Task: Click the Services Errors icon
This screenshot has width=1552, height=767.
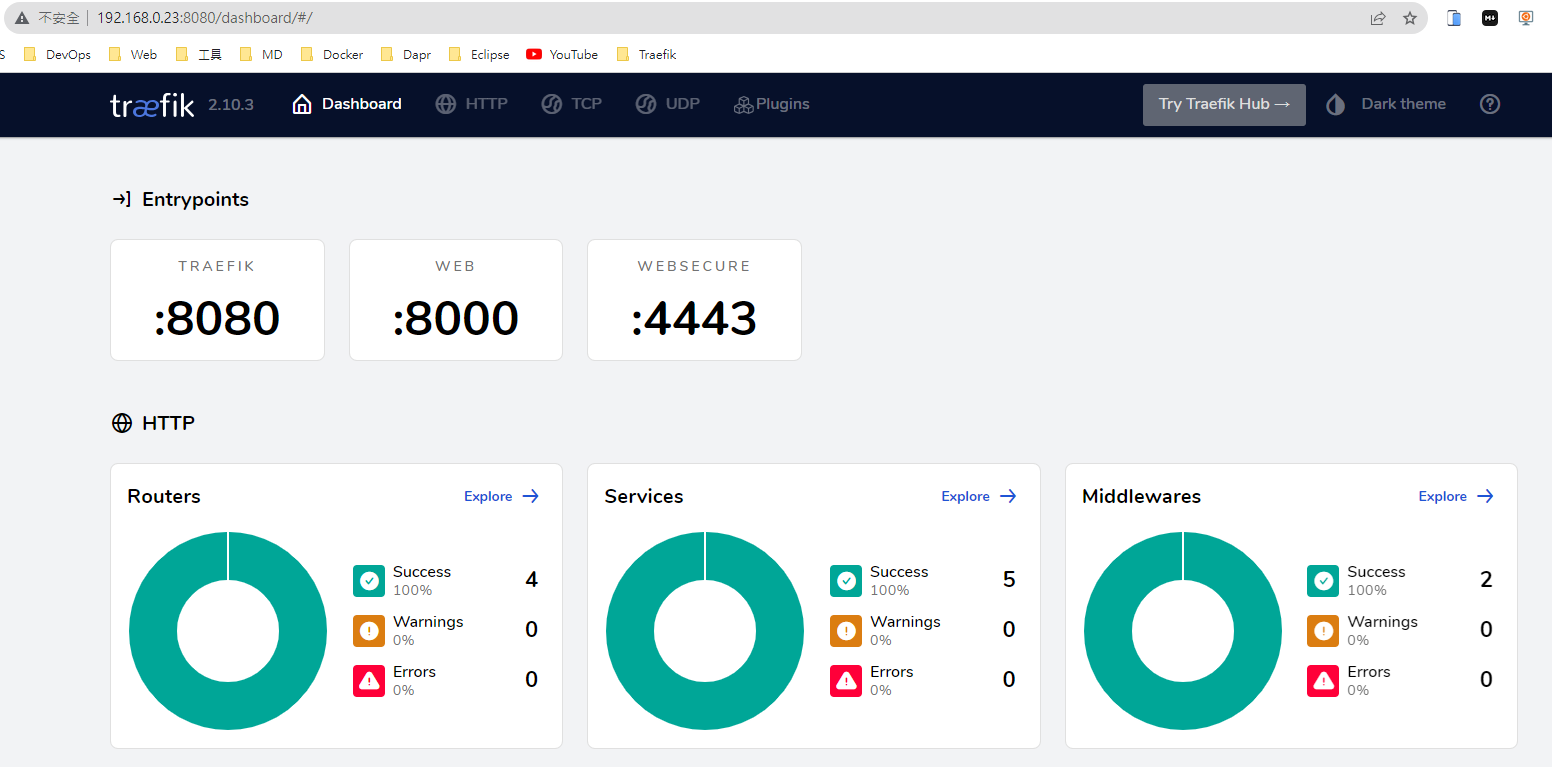Action: 846,681
